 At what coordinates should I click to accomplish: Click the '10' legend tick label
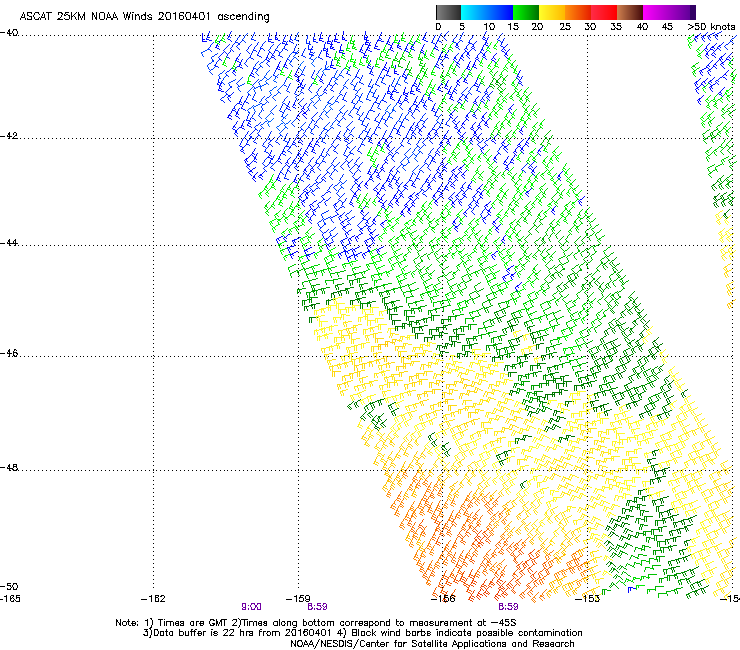(x=489, y=27)
